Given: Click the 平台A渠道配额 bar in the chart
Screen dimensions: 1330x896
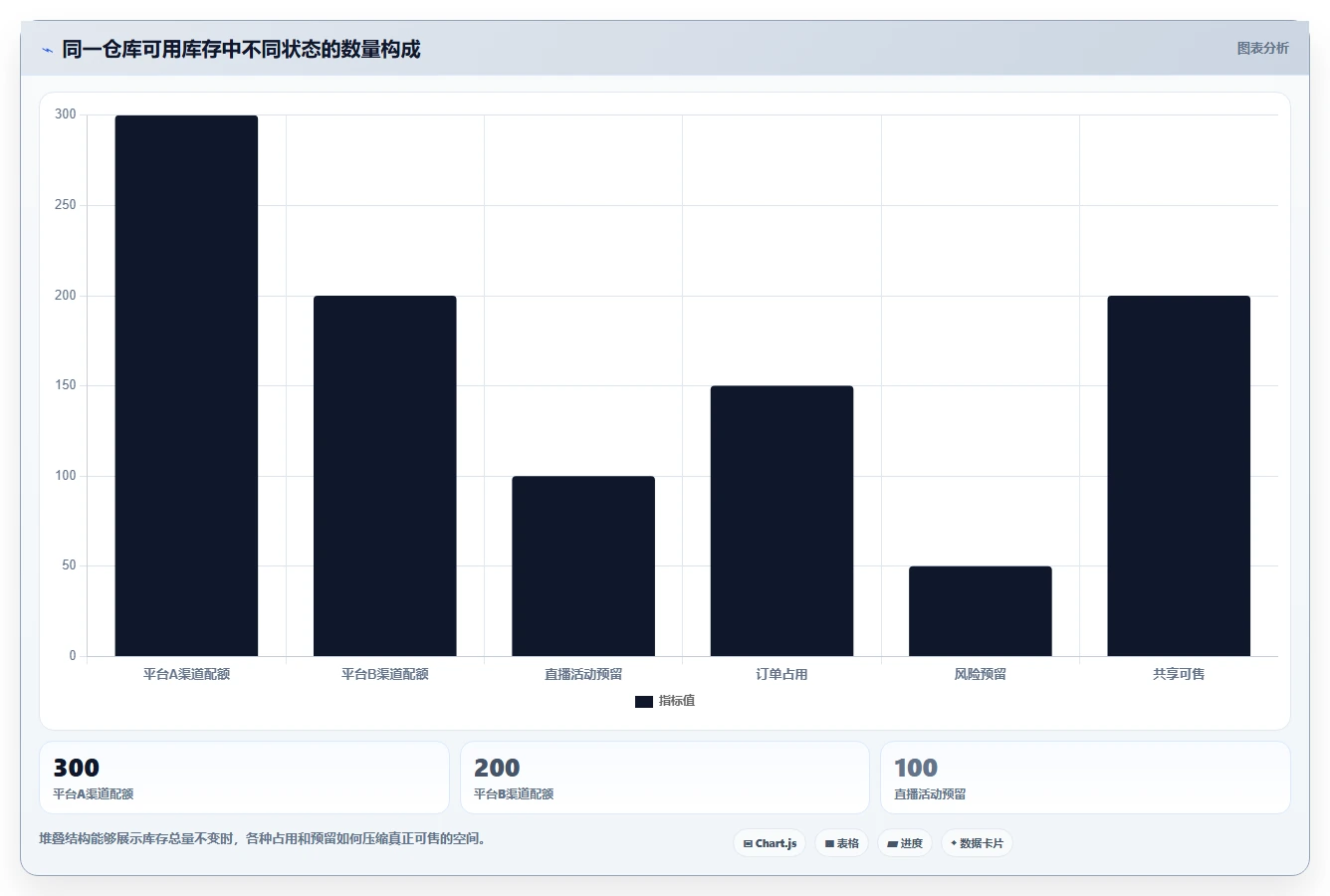Looking at the screenshot, I should coord(186,385).
